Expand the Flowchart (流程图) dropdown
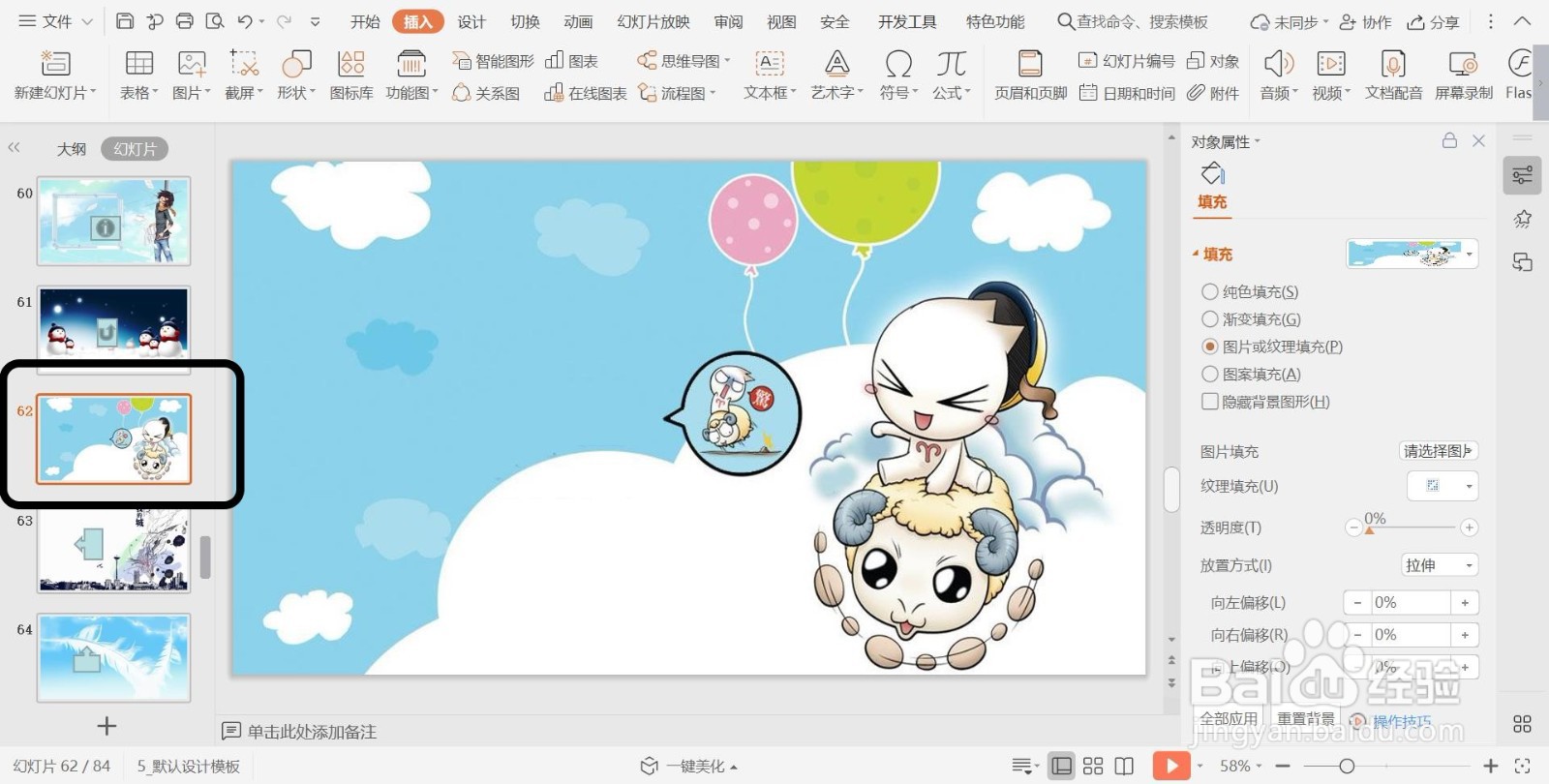The height and width of the screenshot is (784, 1549). [x=677, y=93]
